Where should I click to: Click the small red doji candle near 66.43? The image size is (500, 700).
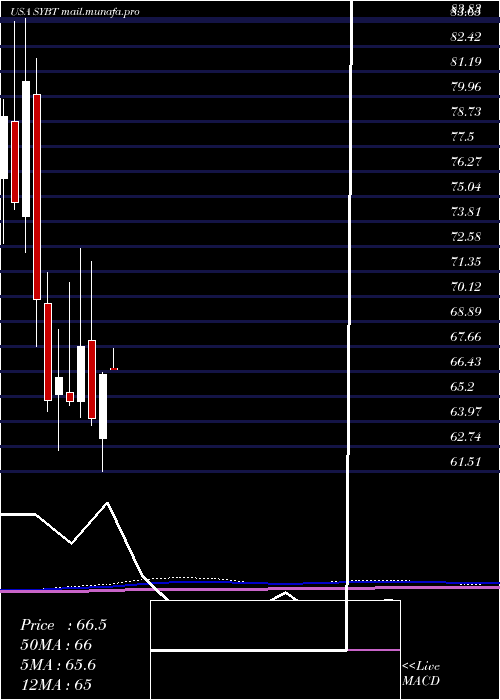pos(114,369)
